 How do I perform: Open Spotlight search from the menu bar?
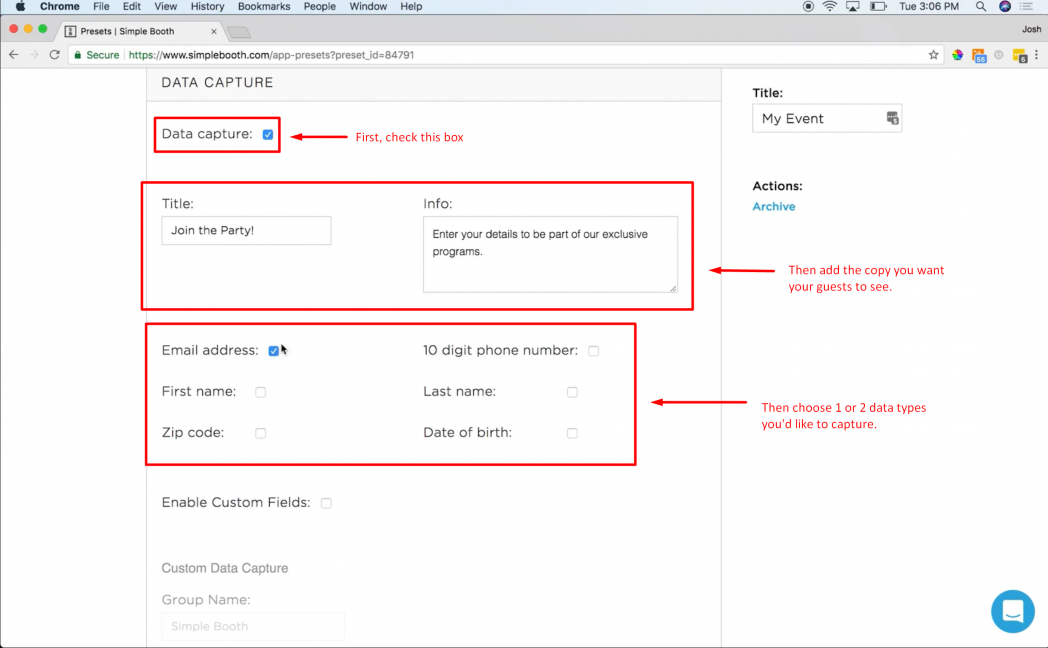coord(981,7)
